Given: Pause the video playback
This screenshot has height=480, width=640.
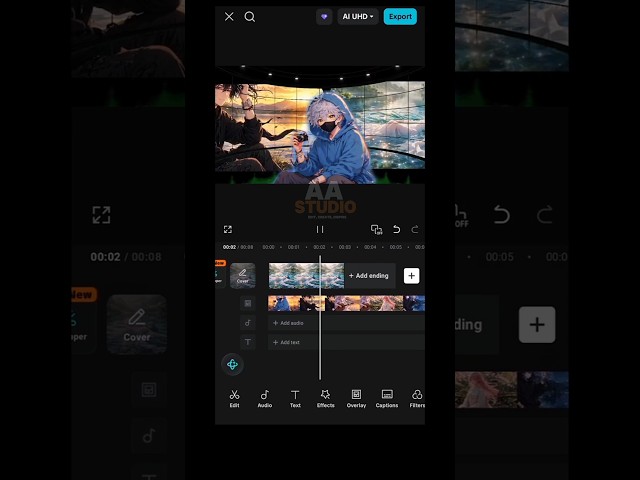Looking at the screenshot, I should tap(320, 229).
